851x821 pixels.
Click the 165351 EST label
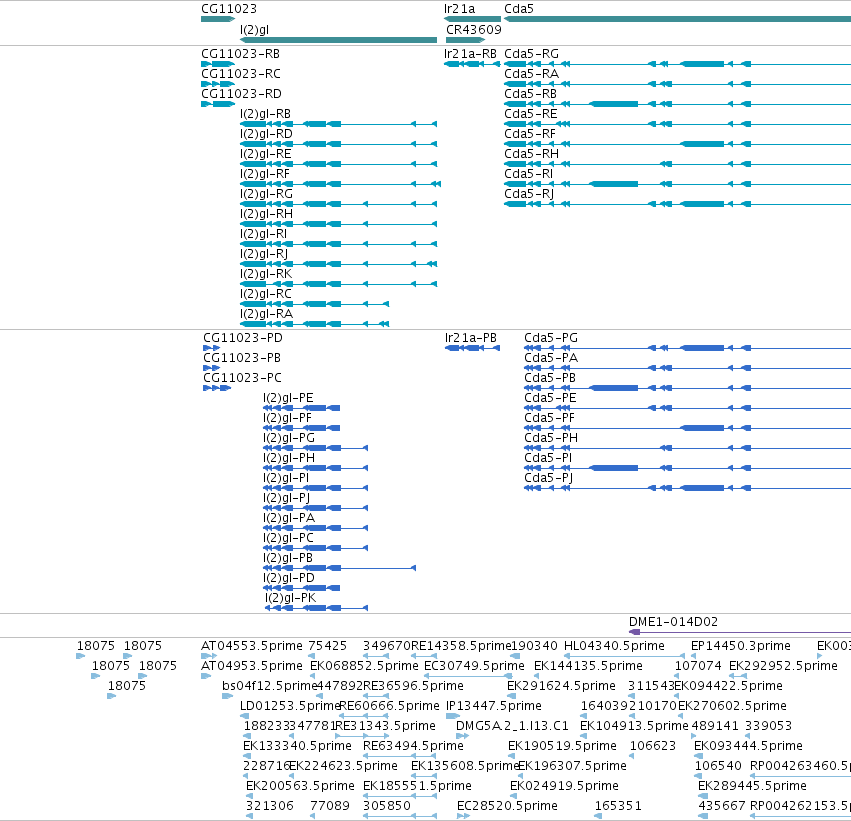(x=618, y=806)
